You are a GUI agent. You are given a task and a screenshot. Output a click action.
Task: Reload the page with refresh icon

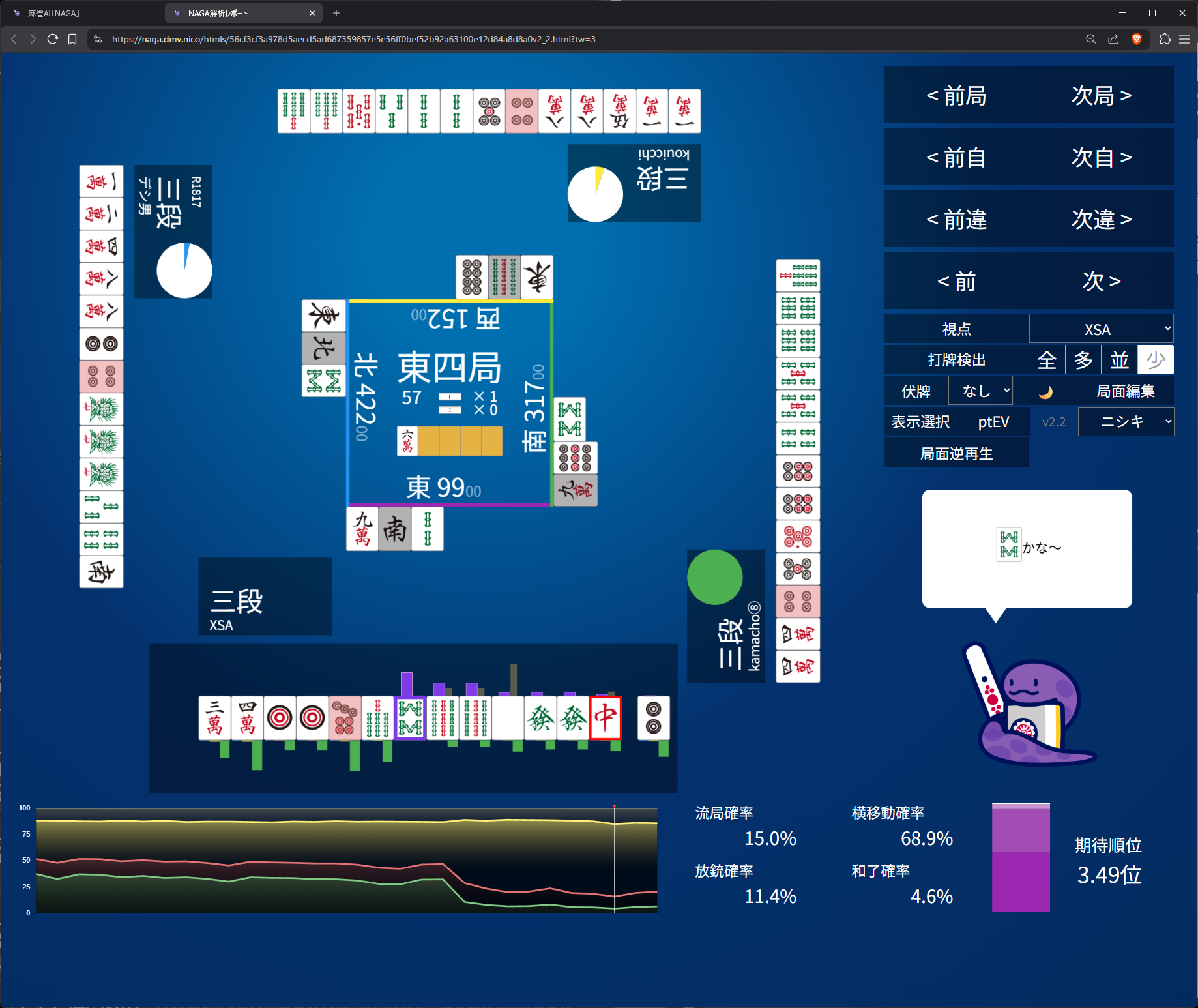click(x=53, y=39)
